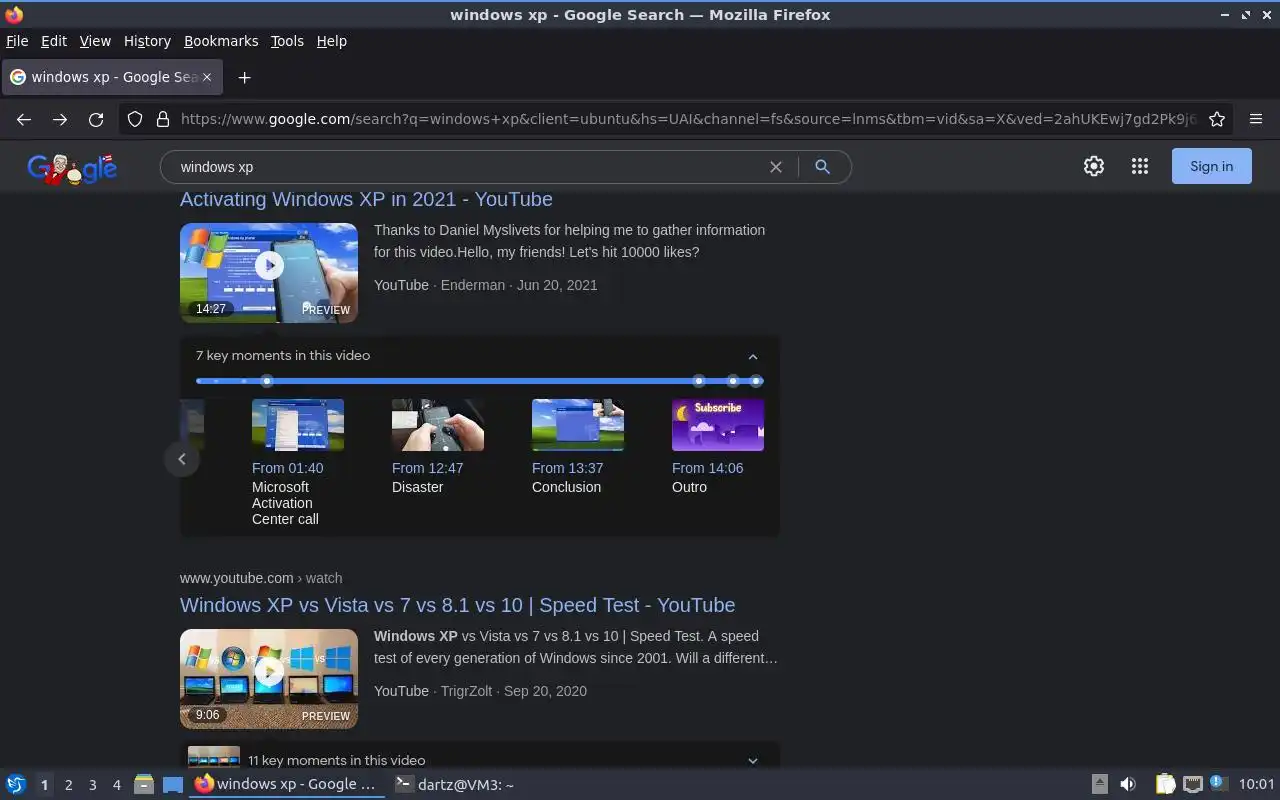Click the From 01:40 timestamp link
Screen dimensions: 1280x800
point(287,468)
